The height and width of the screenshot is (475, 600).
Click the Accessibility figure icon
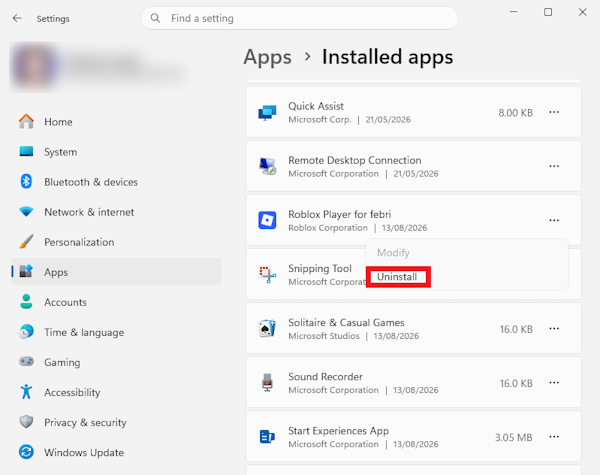click(26, 392)
